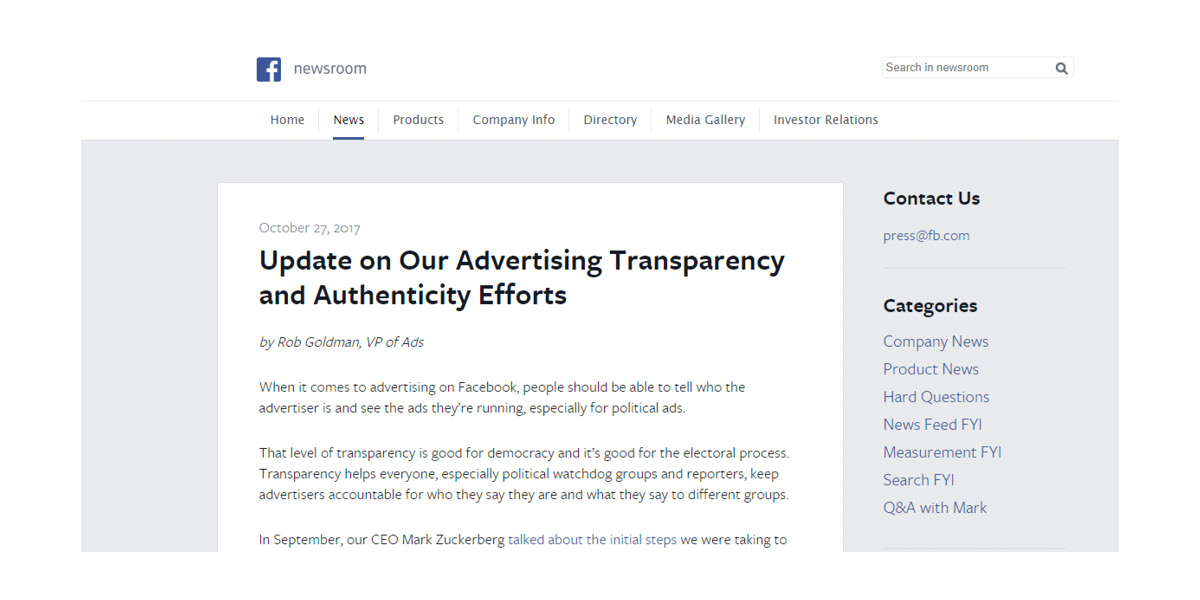Go to the Products tab

(x=418, y=120)
